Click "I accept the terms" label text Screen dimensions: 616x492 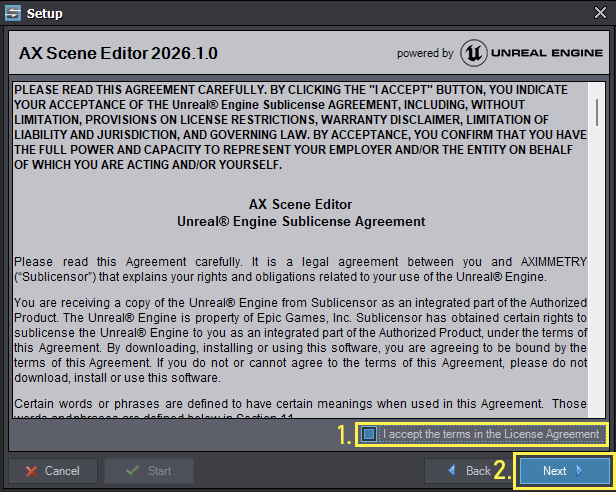pos(490,434)
